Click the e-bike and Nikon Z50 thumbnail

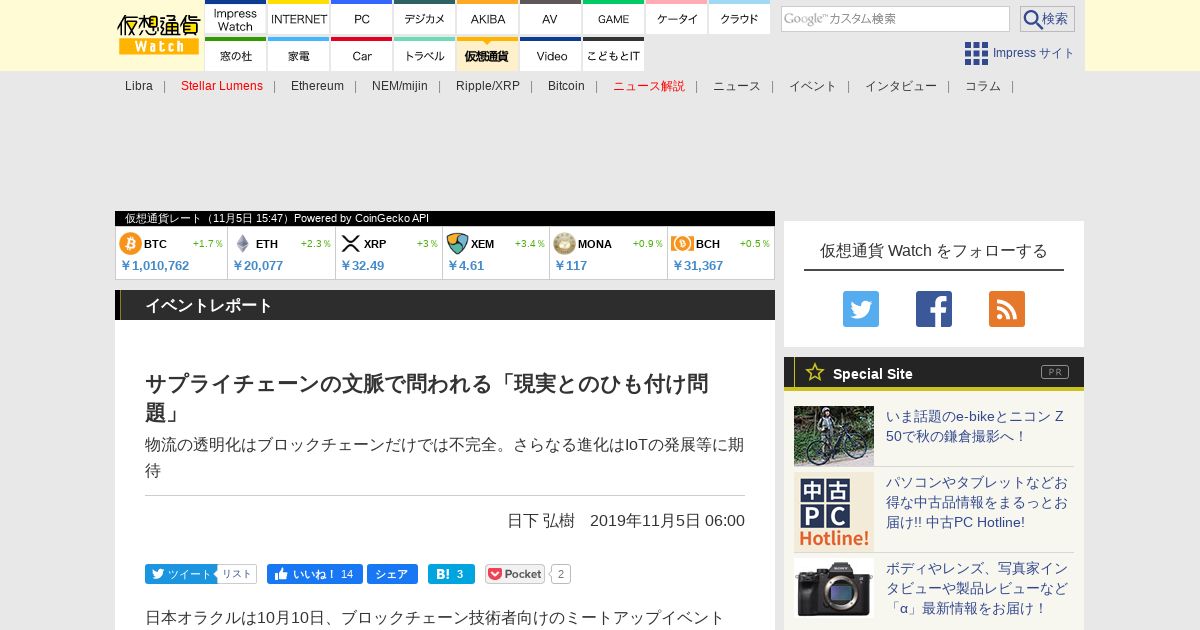tap(834, 436)
